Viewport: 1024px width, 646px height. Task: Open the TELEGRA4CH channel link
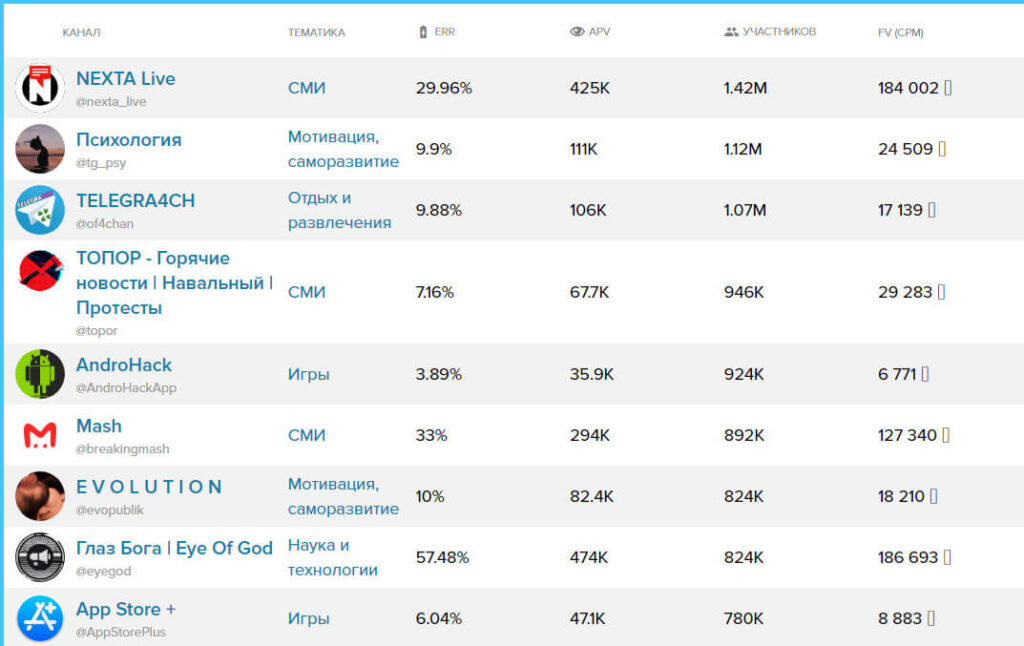pyautogui.click(x=135, y=201)
